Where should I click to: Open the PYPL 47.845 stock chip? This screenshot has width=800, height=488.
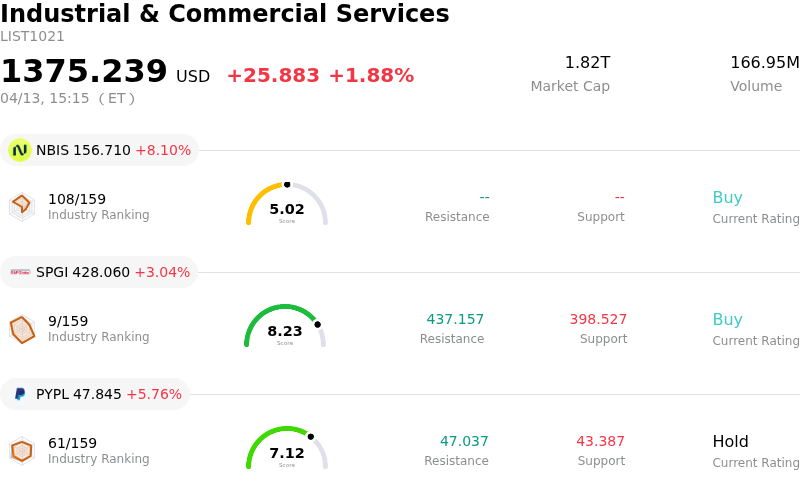click(96, 394)
